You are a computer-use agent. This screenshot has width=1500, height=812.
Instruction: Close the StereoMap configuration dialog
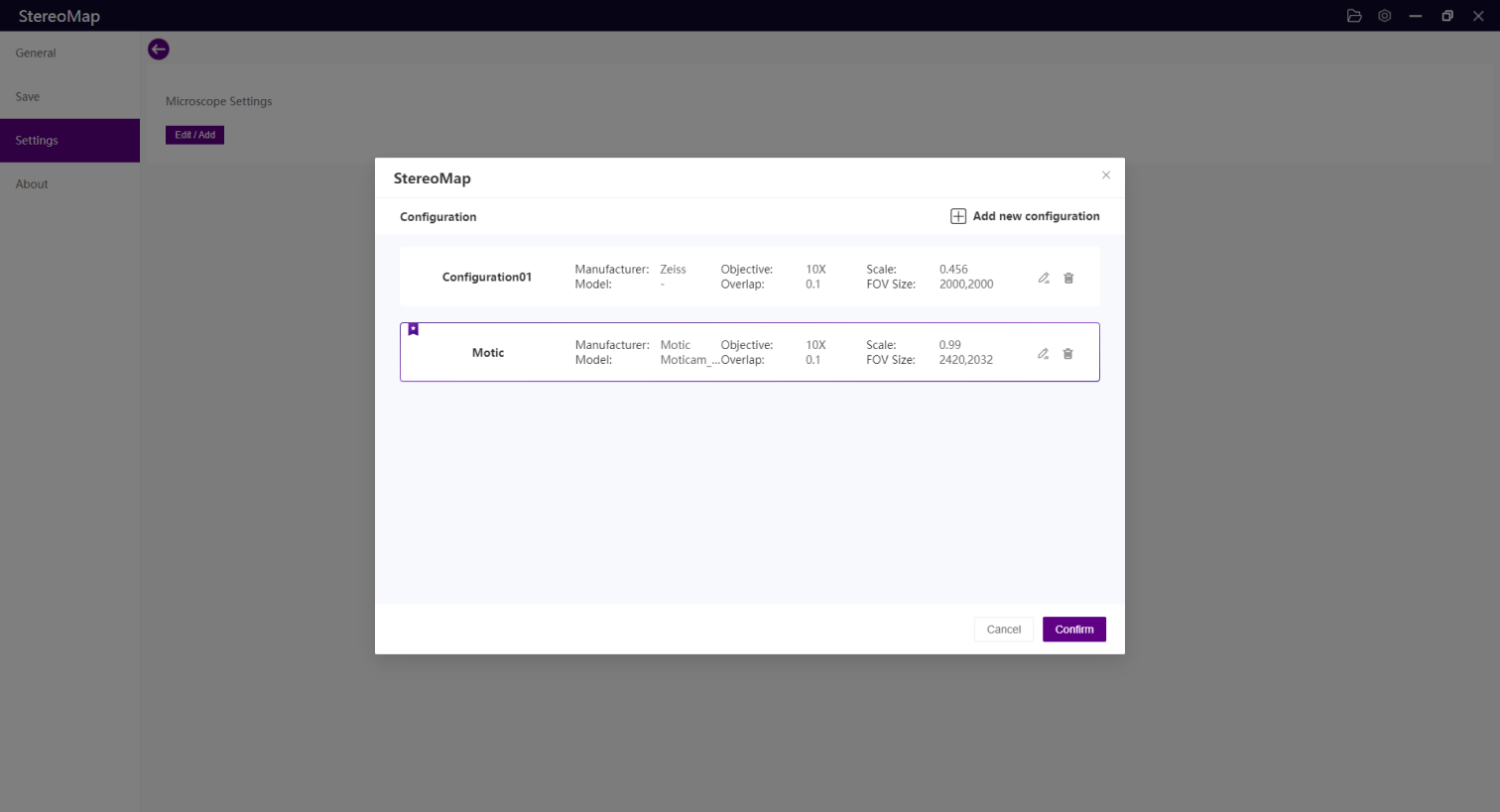[1106, 175]
